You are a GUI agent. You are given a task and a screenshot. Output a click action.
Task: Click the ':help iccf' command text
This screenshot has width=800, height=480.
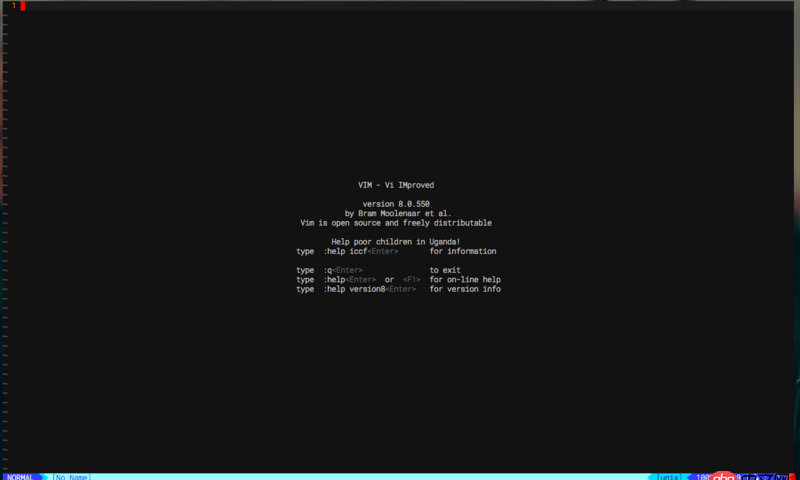point(345,251)
